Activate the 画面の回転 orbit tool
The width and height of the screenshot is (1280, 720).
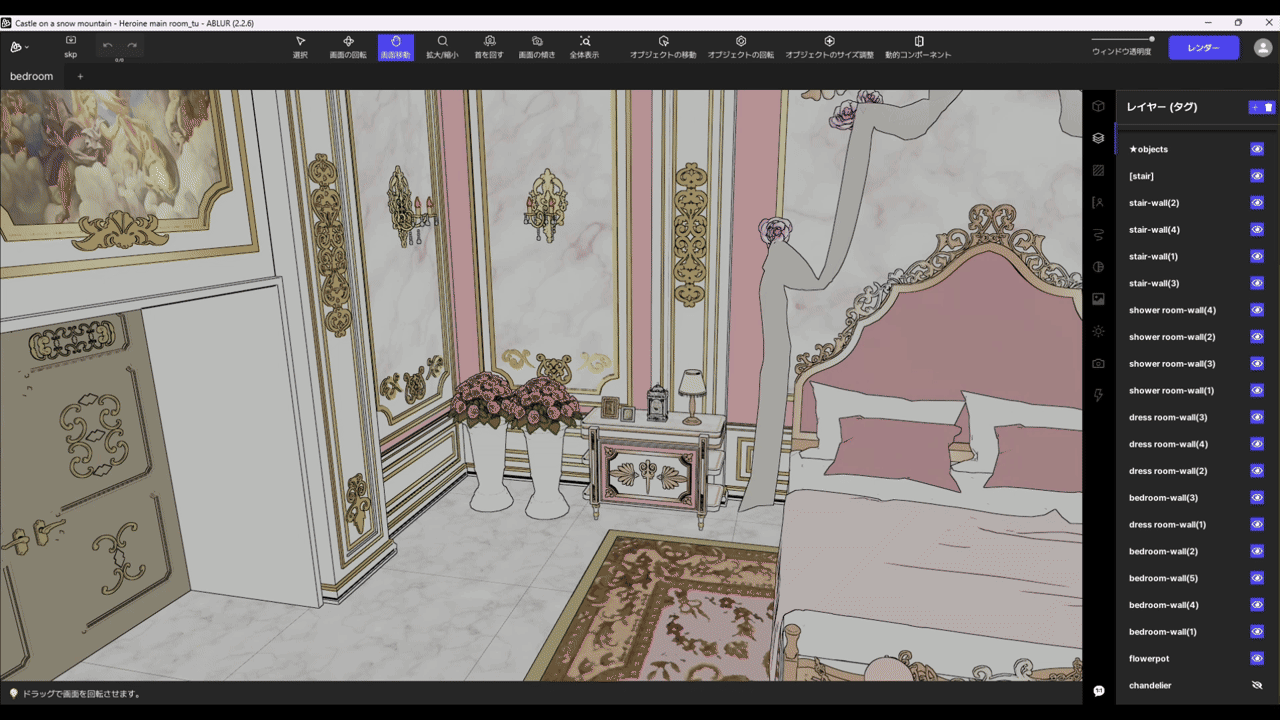coord(348,47)
